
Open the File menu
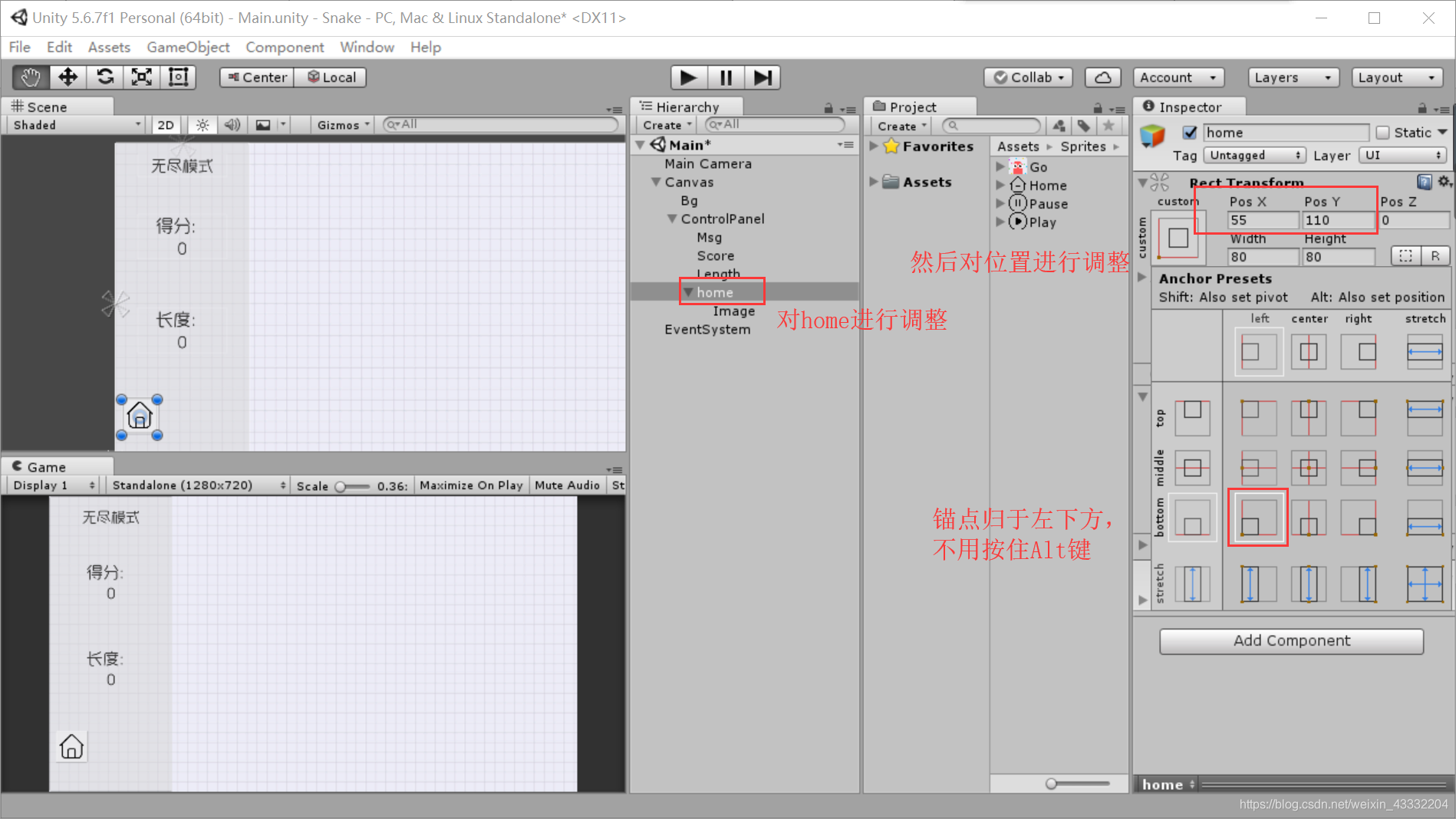20,47
